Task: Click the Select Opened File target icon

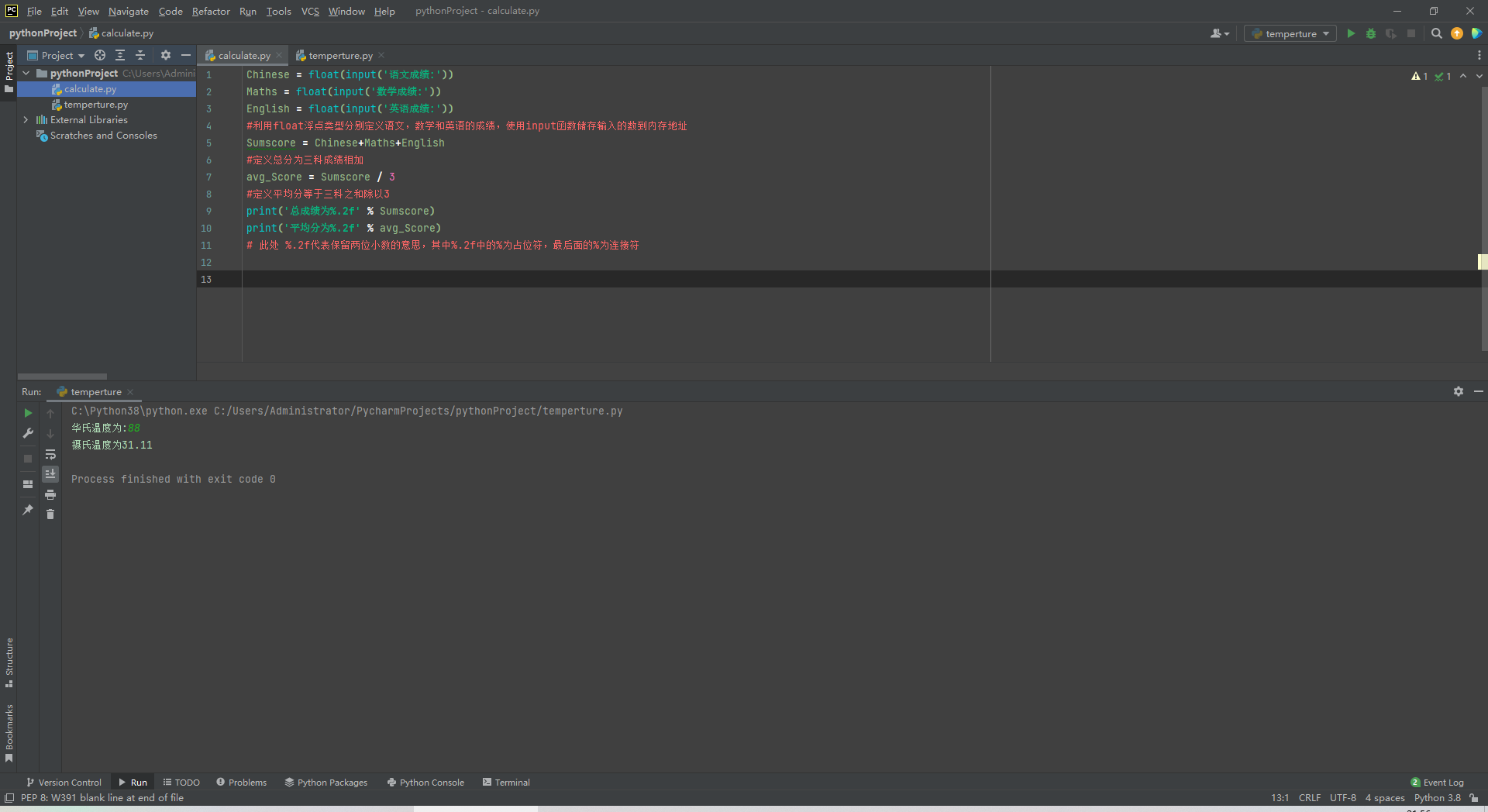Action: tap(100, 55)
